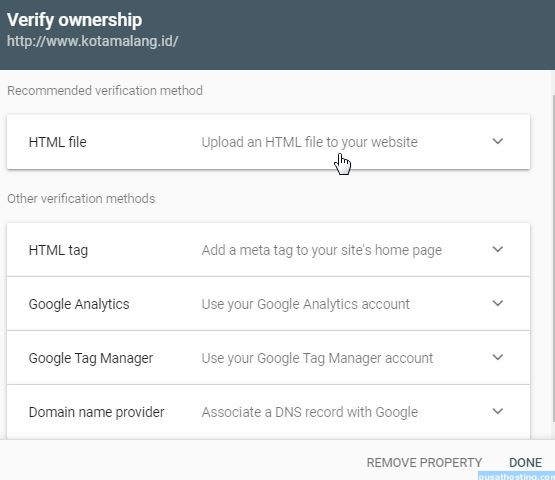Screen dimensions: 555x480
Task: Expand the Google Analytics chevron arrow
Action: [x=497, y=303]
